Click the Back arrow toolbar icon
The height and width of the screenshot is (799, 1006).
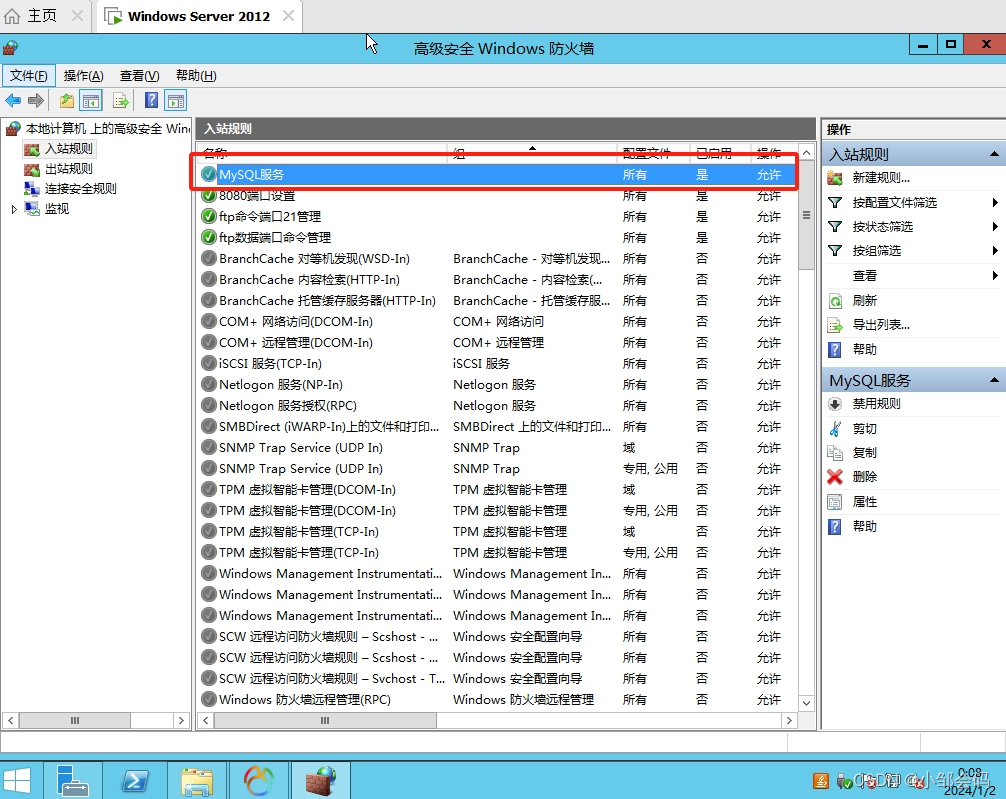click(13, 100)
